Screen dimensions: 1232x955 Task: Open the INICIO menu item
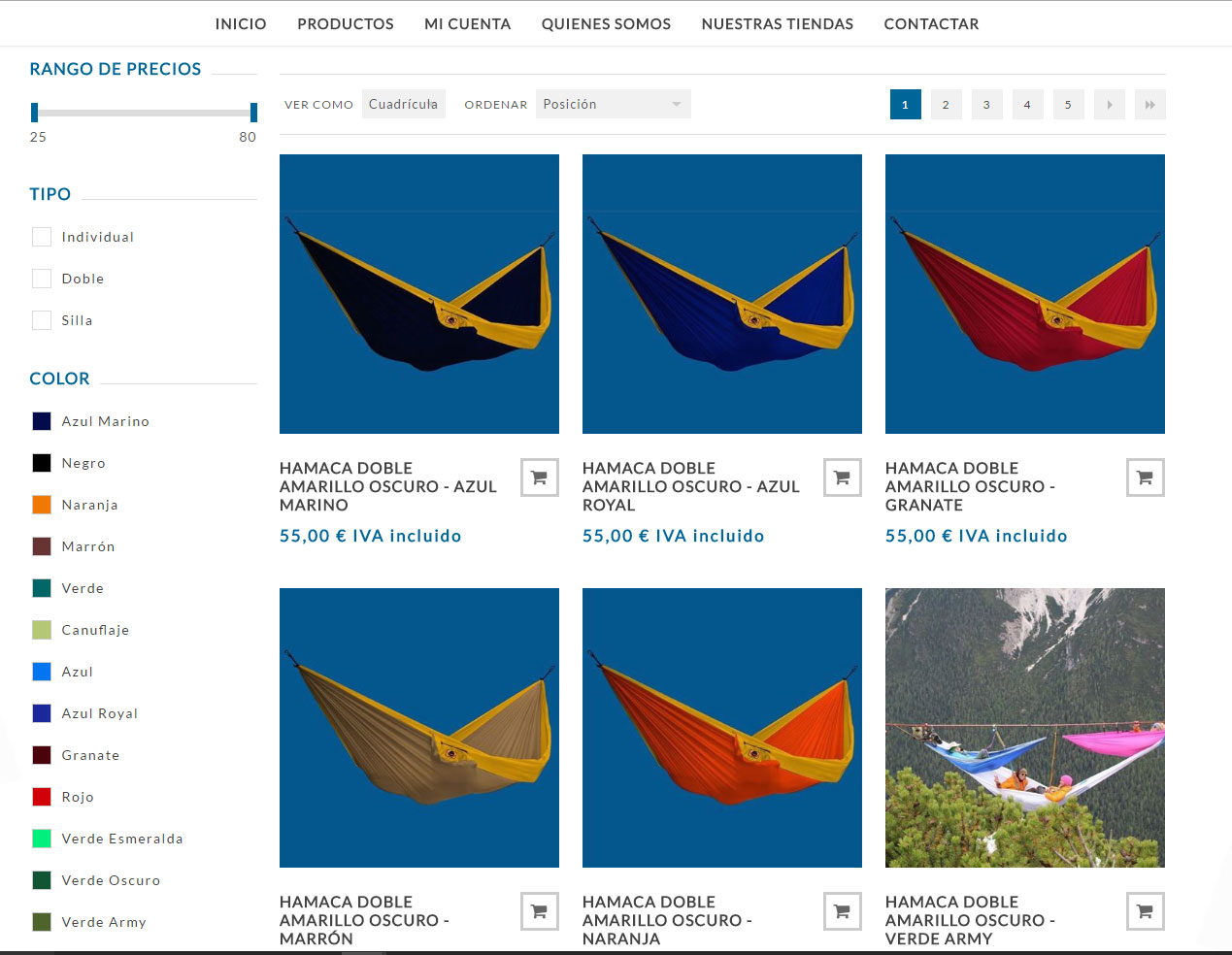(241, 24)
